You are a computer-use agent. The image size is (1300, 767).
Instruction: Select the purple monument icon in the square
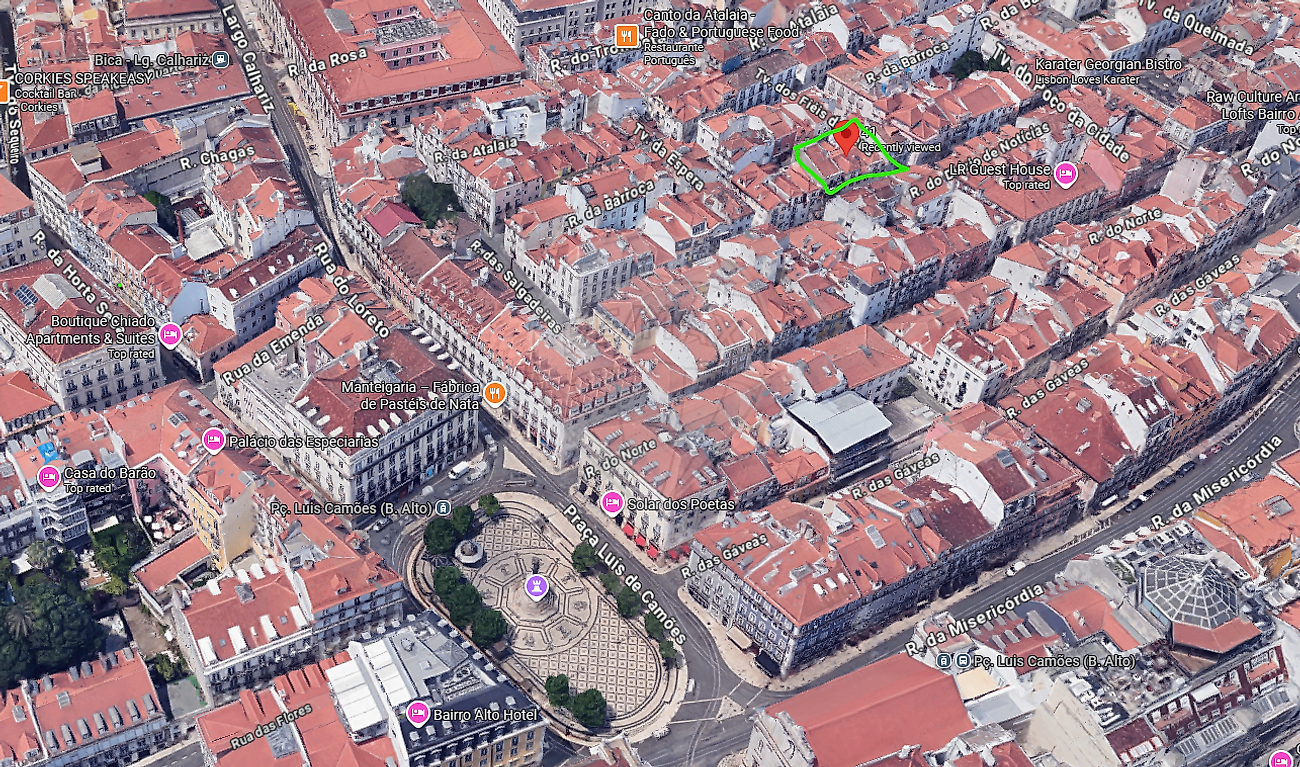point(538,587)
